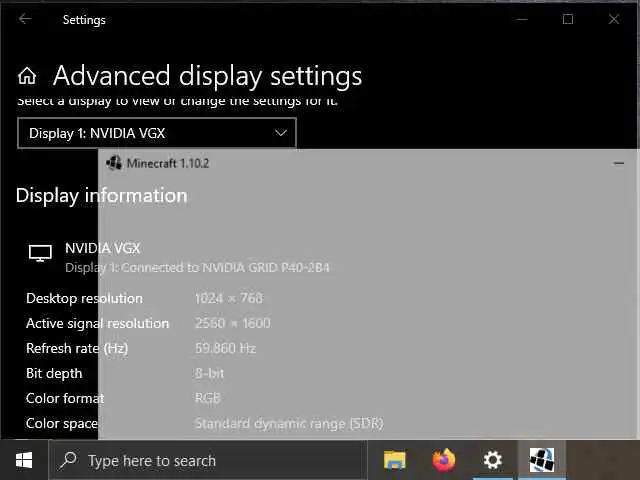This screenshot has height=480, width=640.
Task: Maximize the Settings window
Action: point(568,19)
